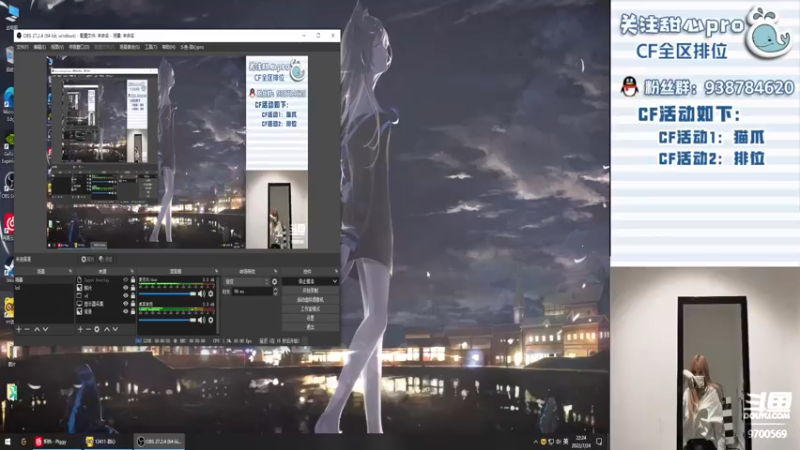The width and height of the screenshot is (800, 450).
Task: Switch to OBS taskbar button
Action: tap(159, 441)
